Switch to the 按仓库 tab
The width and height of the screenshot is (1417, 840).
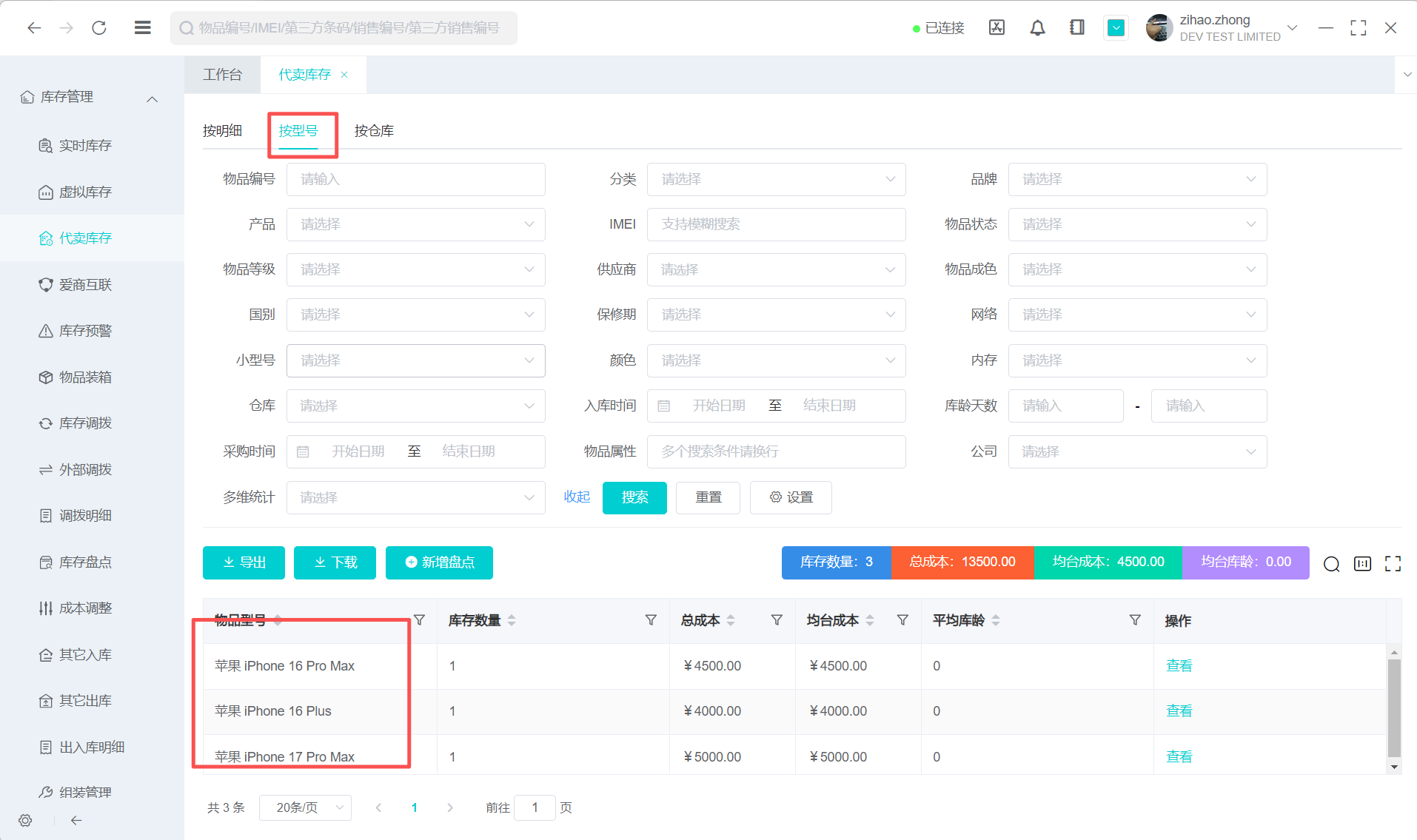374,131
